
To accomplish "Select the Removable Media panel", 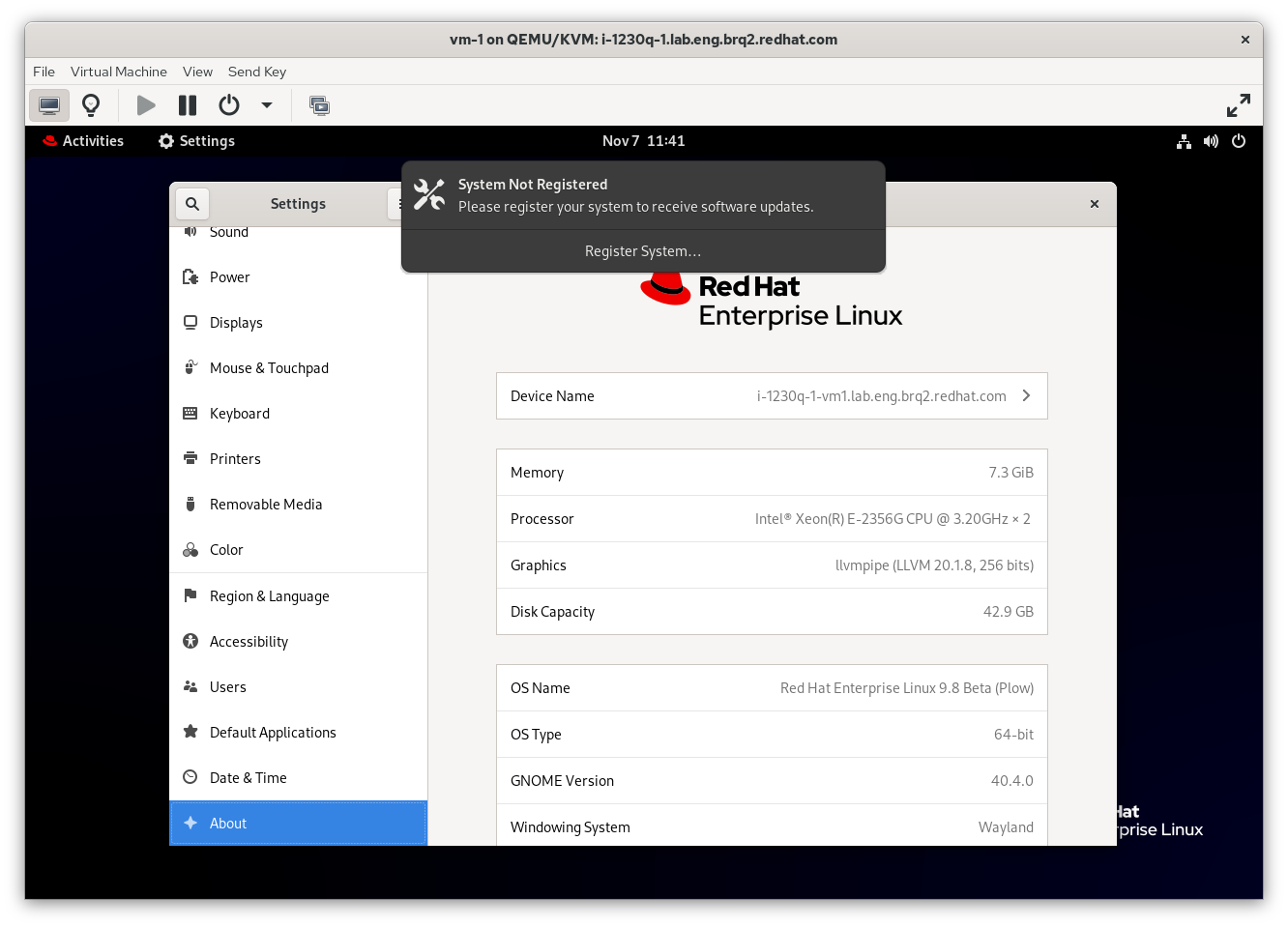I will pyautogui.click(x=298, y=505).
